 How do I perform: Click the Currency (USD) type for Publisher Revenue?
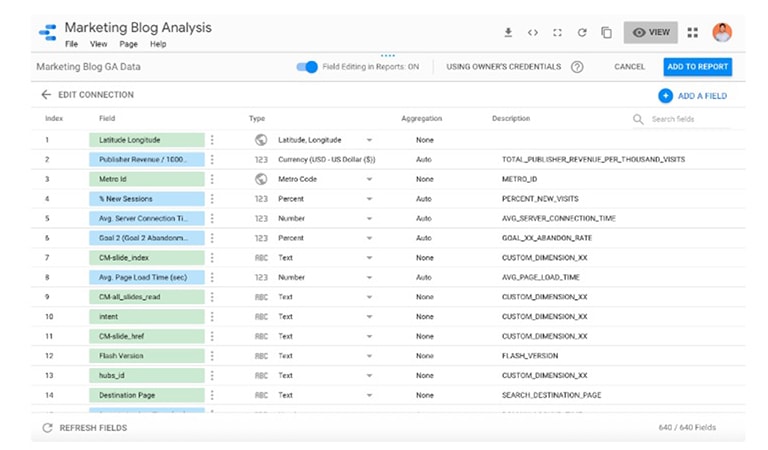[327, 160]
